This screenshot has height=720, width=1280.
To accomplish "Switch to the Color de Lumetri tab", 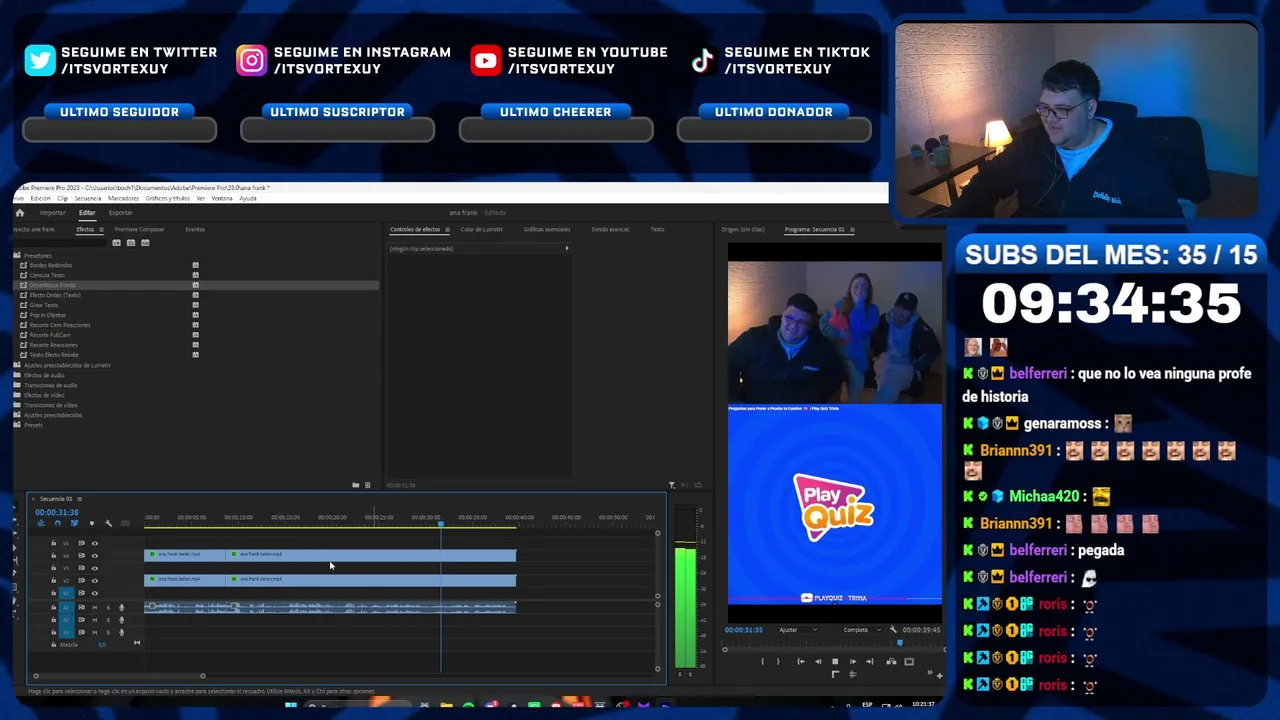I will coord(482,230).
